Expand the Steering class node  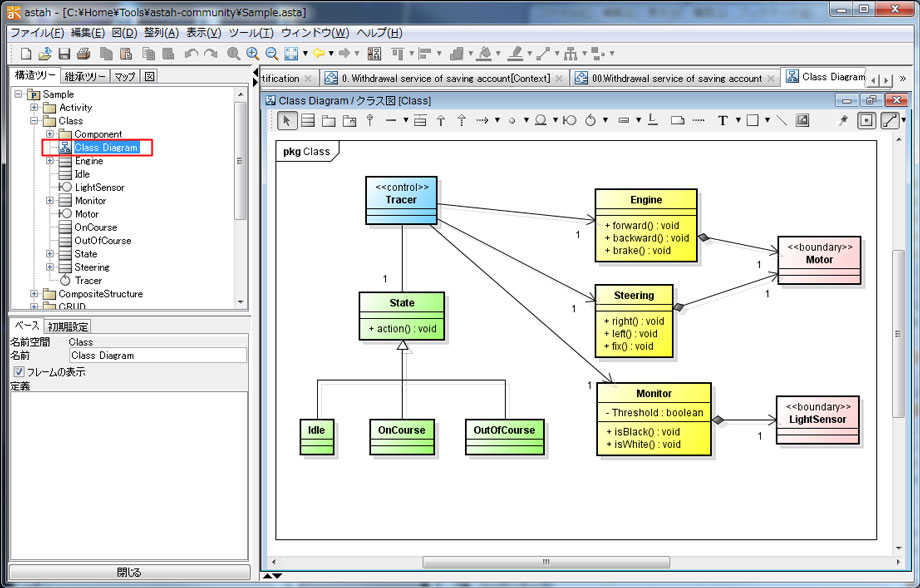point(50,268)
